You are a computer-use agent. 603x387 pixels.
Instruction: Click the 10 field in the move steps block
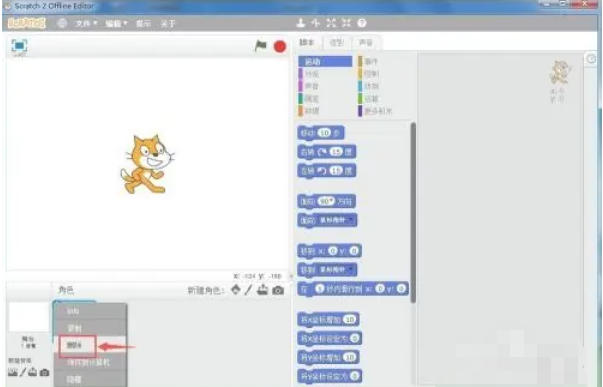[324, 133]
